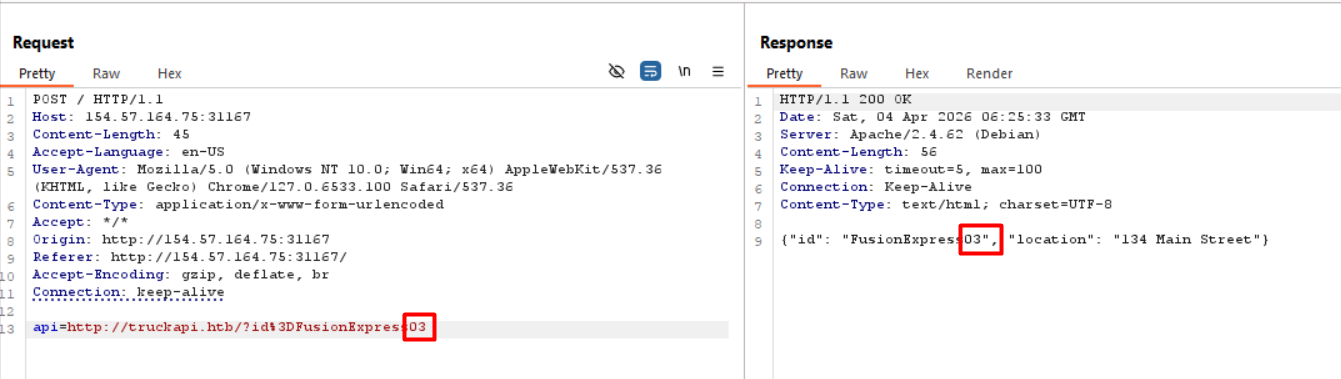Click the request 'Content-Length: 45' header
1341x379 pixels.
point(111,134)
